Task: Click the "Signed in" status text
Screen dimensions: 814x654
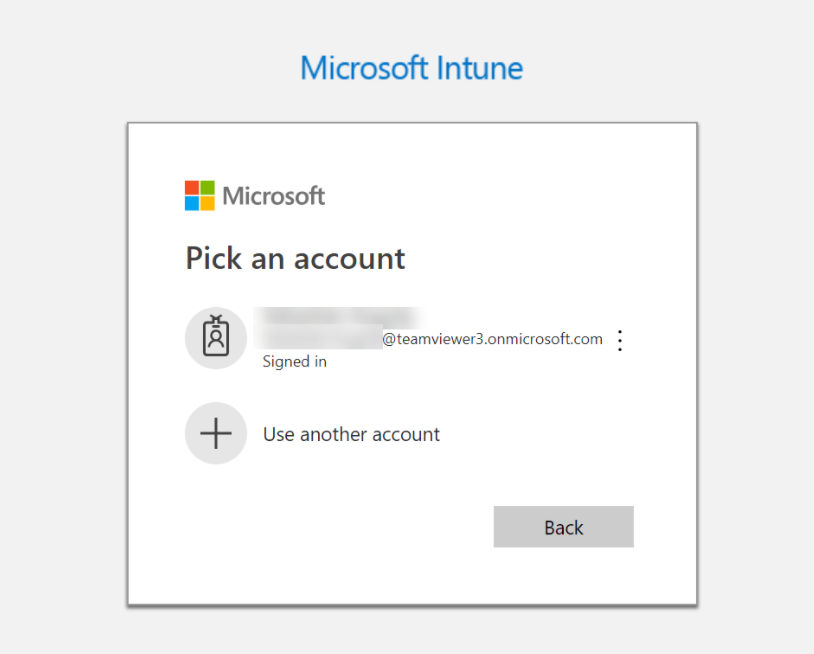Action: [x=294, y=361]
